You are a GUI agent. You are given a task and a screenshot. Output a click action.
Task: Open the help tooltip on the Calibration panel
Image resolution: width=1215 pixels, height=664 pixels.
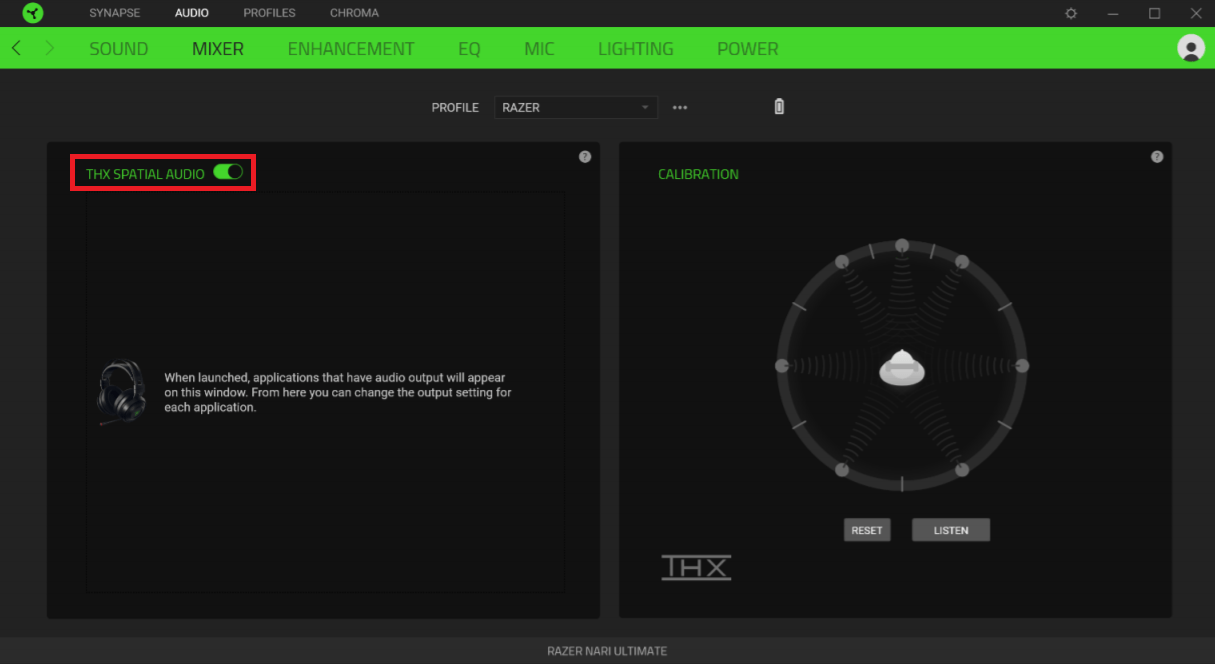tap(1157, 156)
